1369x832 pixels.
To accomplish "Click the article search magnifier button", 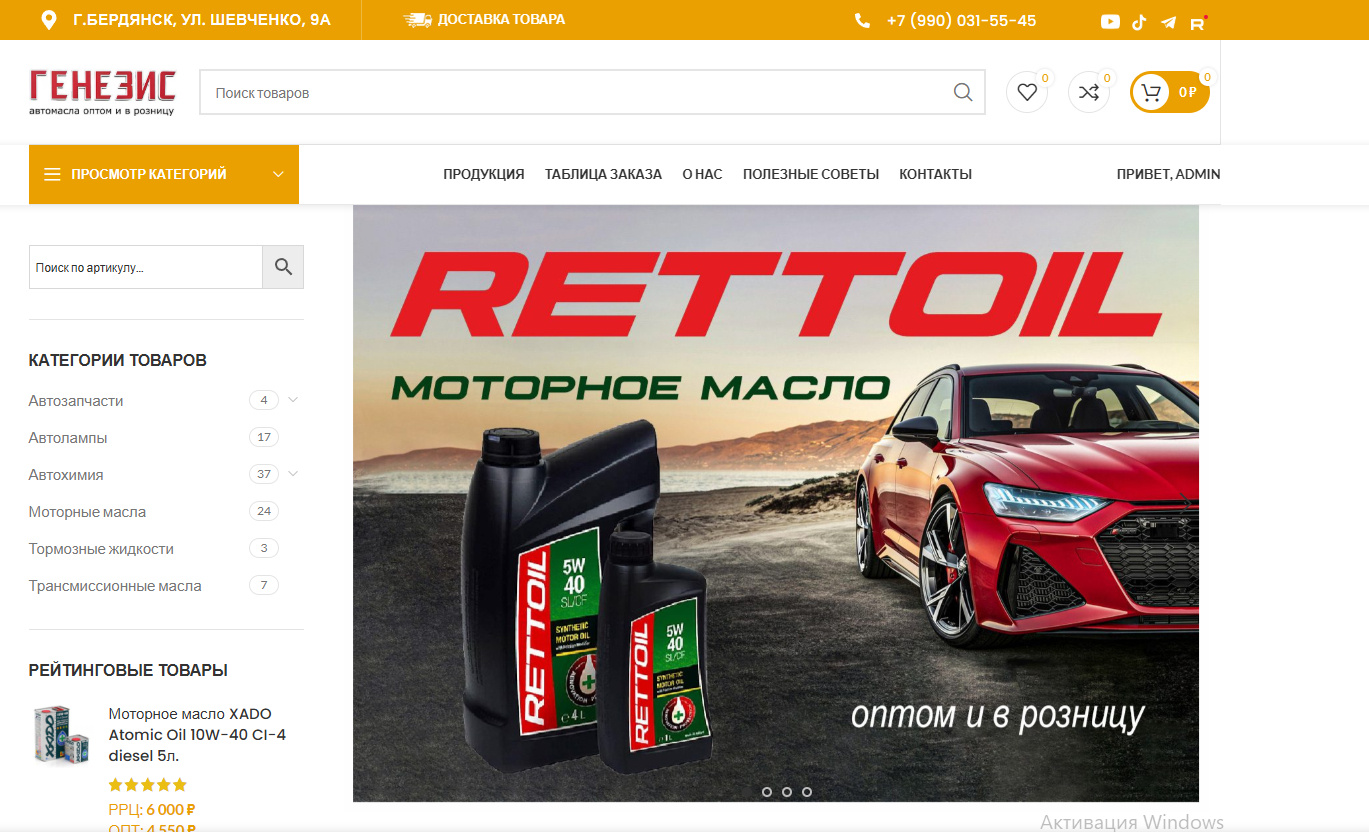I will coord(283,267).
